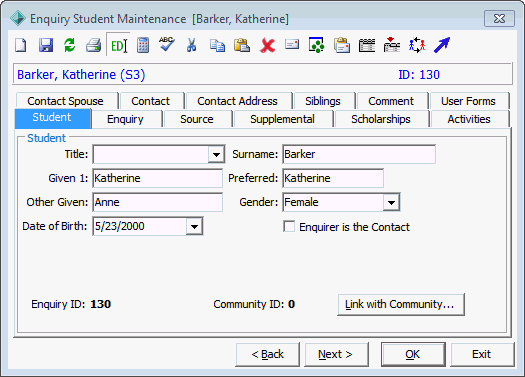
Task: Run ABC spell check icon
Action: 167,44
